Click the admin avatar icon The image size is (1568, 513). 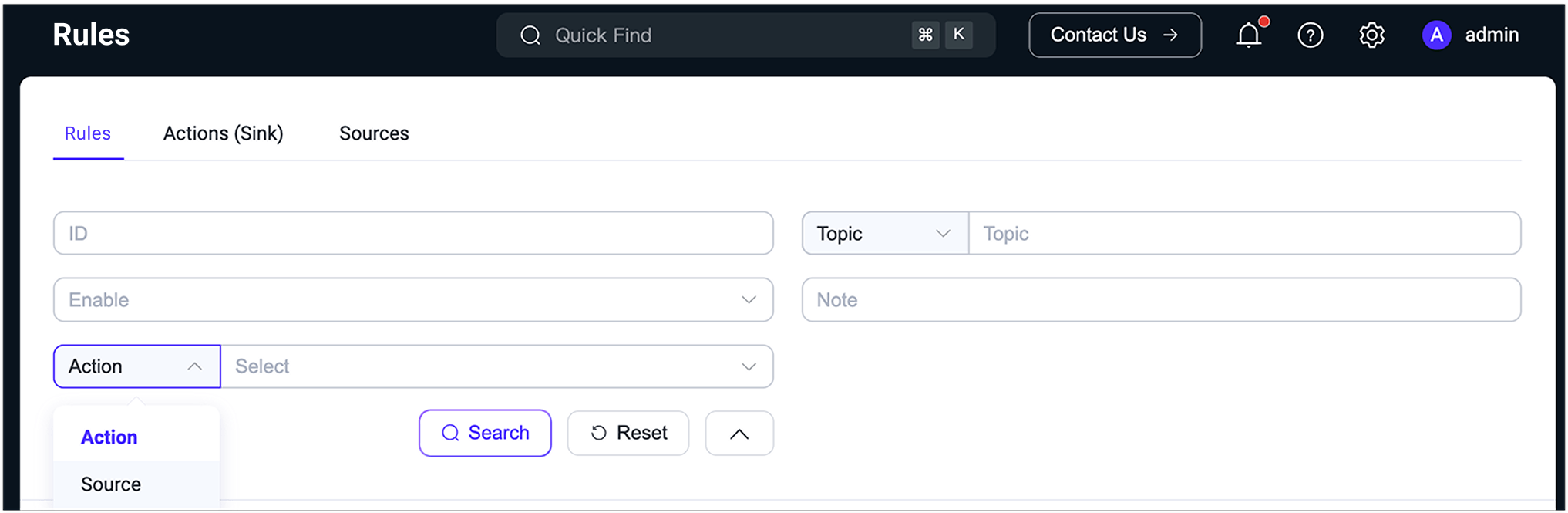tap(1436, 35)
